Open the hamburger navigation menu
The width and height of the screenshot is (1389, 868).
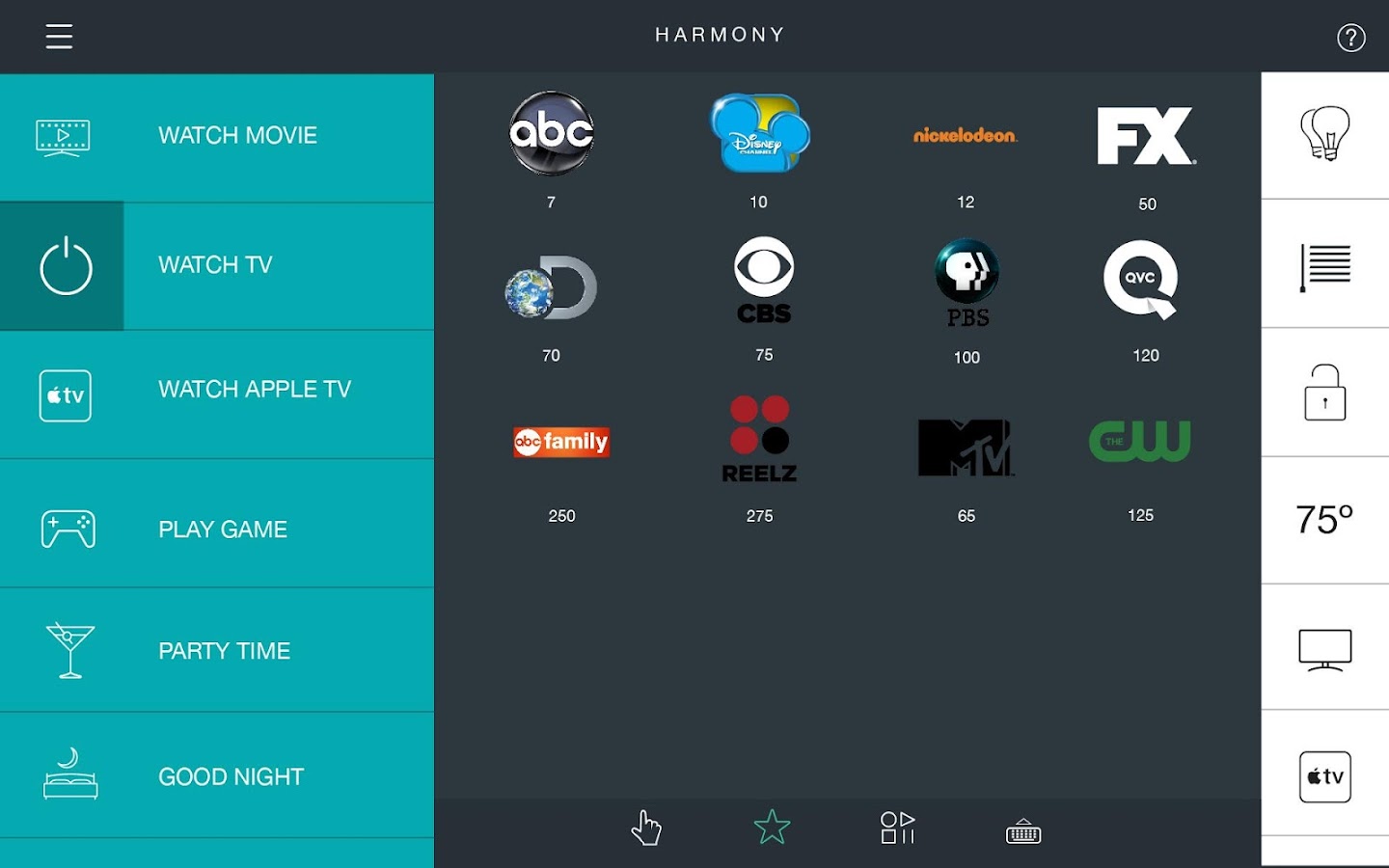[x=60, y=36]
